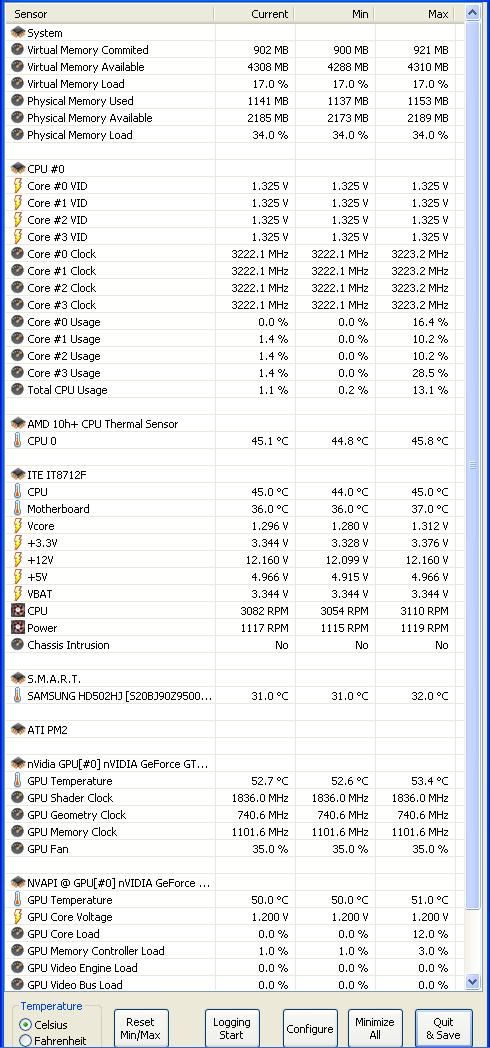Screen dimensions: 490x1048
Task: Select the Celsius temperature option
Action: (26, 1024)
